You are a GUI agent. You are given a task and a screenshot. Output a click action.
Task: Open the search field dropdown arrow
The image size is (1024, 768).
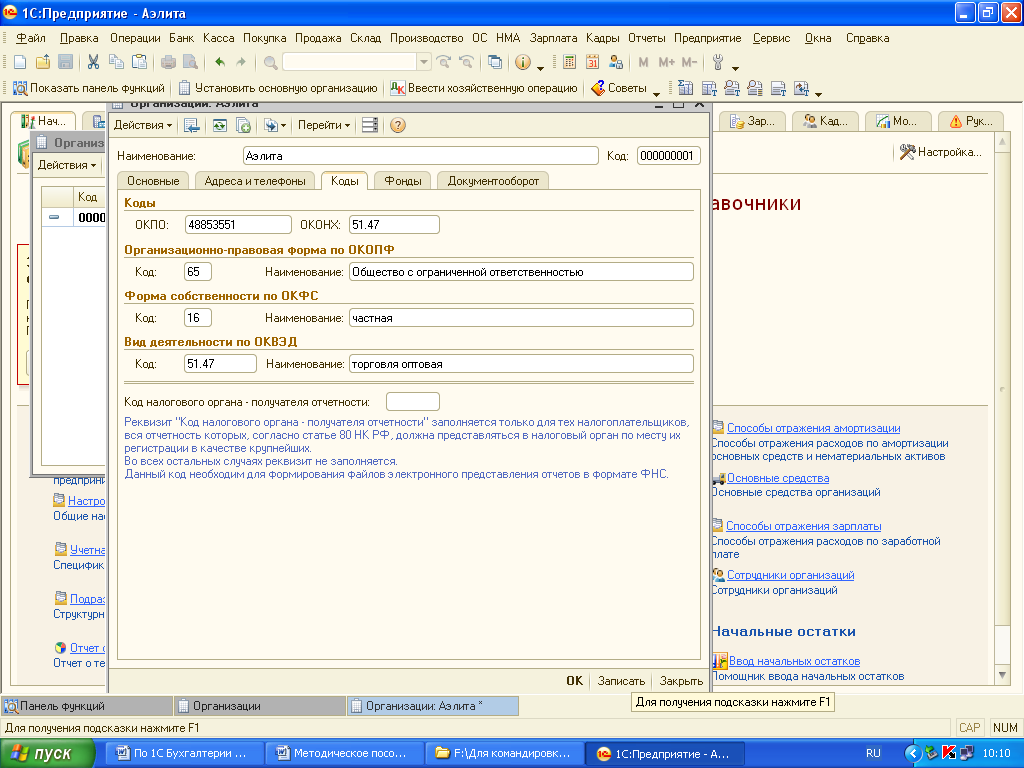[424, 62]
